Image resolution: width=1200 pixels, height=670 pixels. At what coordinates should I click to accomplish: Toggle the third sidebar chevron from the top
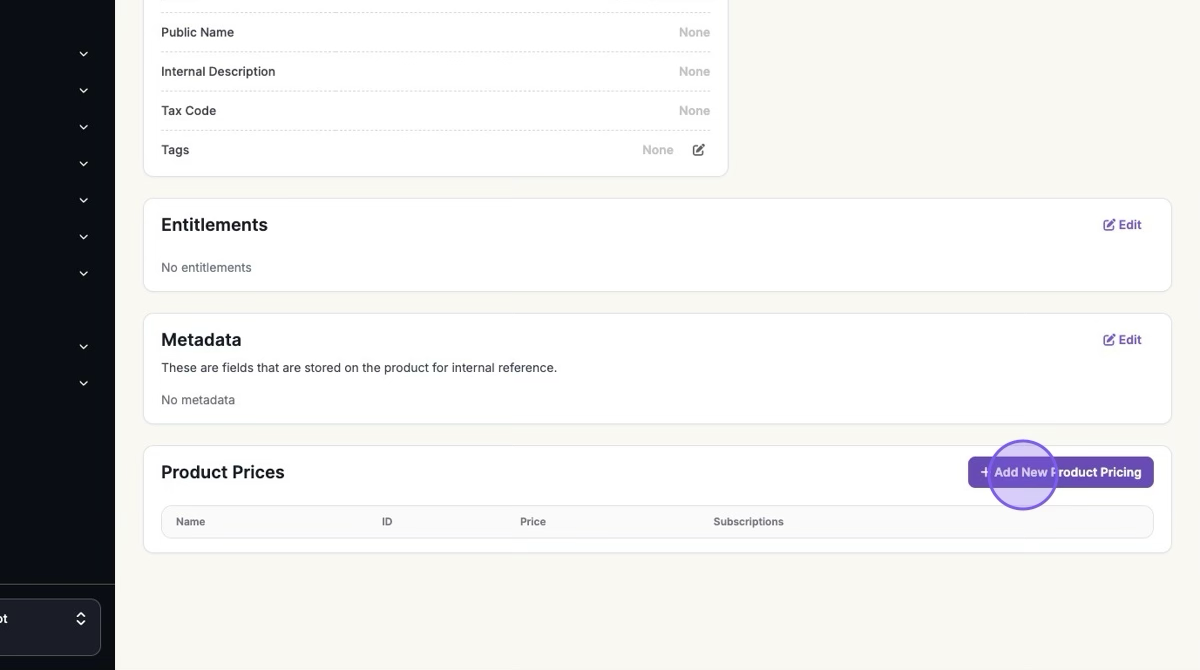tap(84, 127)
